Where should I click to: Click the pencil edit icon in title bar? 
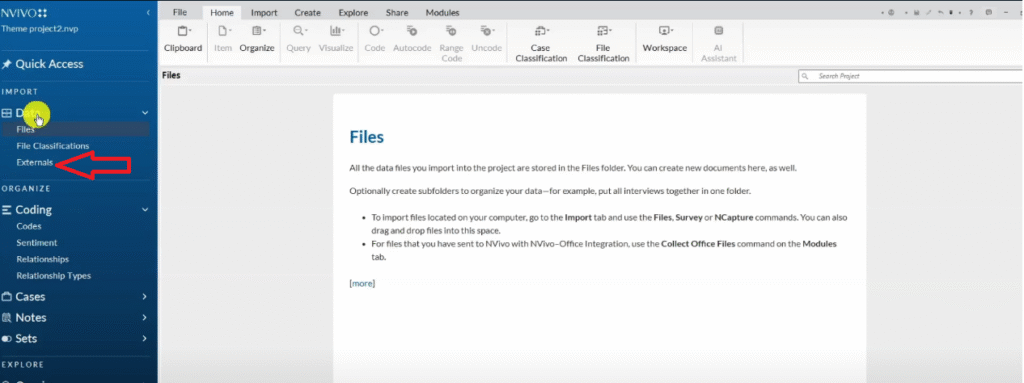(x=929, y=12)
